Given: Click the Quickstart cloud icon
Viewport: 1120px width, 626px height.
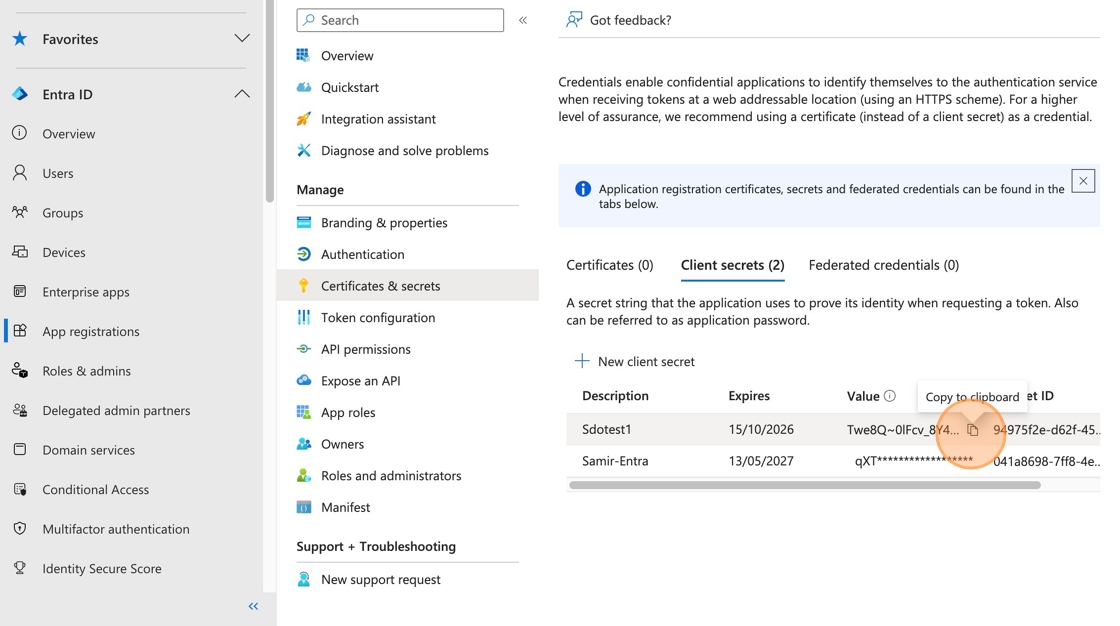Looking at the screenshot, I should (x=304, y=87).
